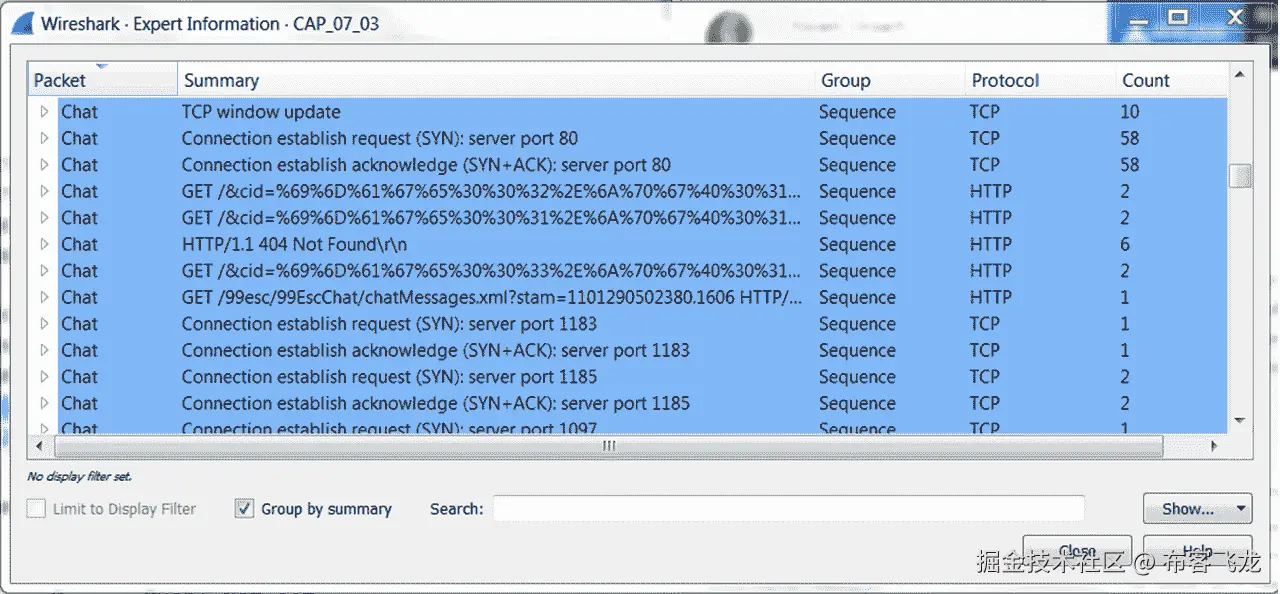The image size is (1280, 594).
Task: Click count 6 in 404 Not Found row
Action: coord(1125,244)
